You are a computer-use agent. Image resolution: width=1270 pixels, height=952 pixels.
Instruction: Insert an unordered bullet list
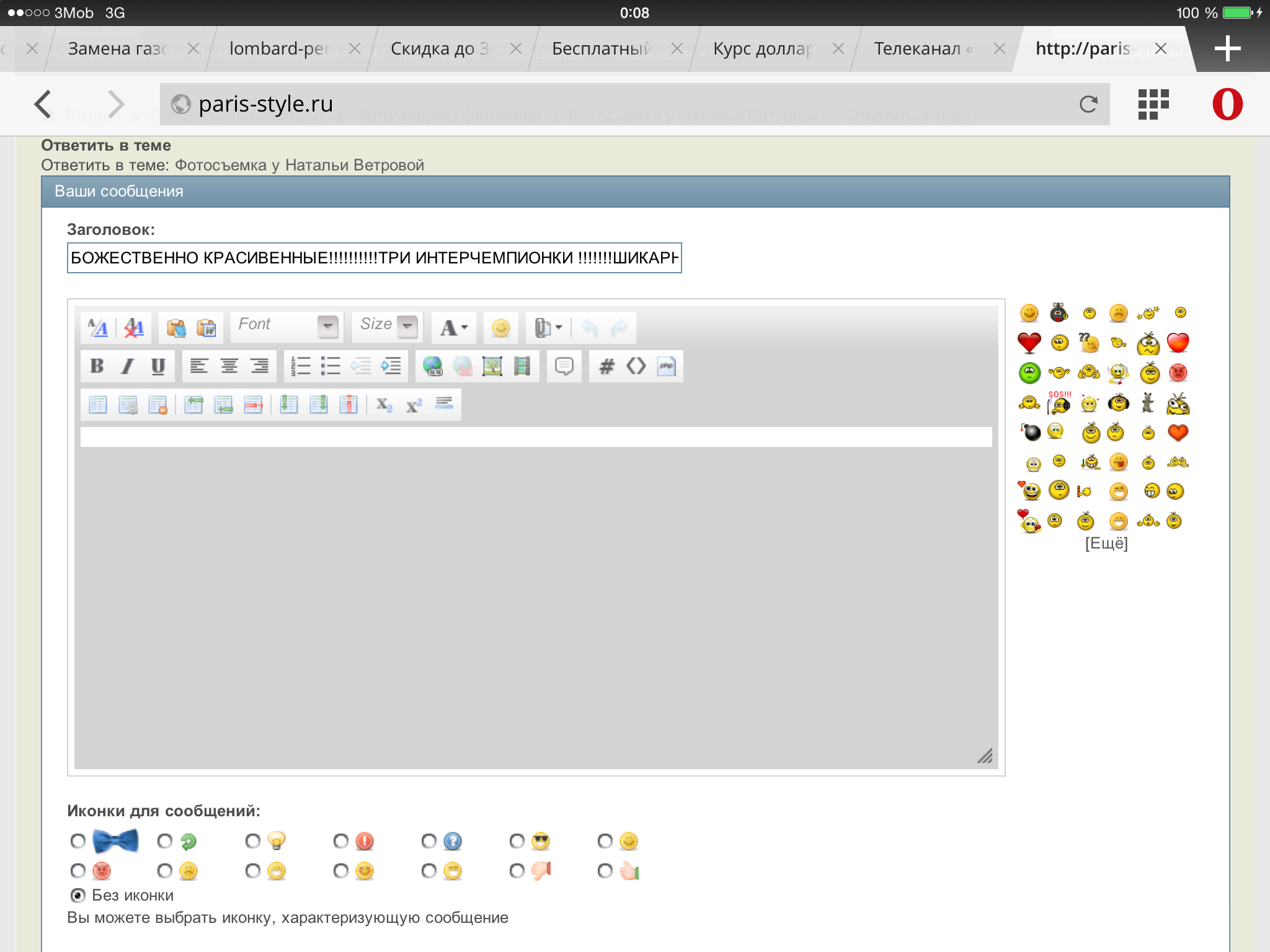pyautogui.click(x=331, y=366)
